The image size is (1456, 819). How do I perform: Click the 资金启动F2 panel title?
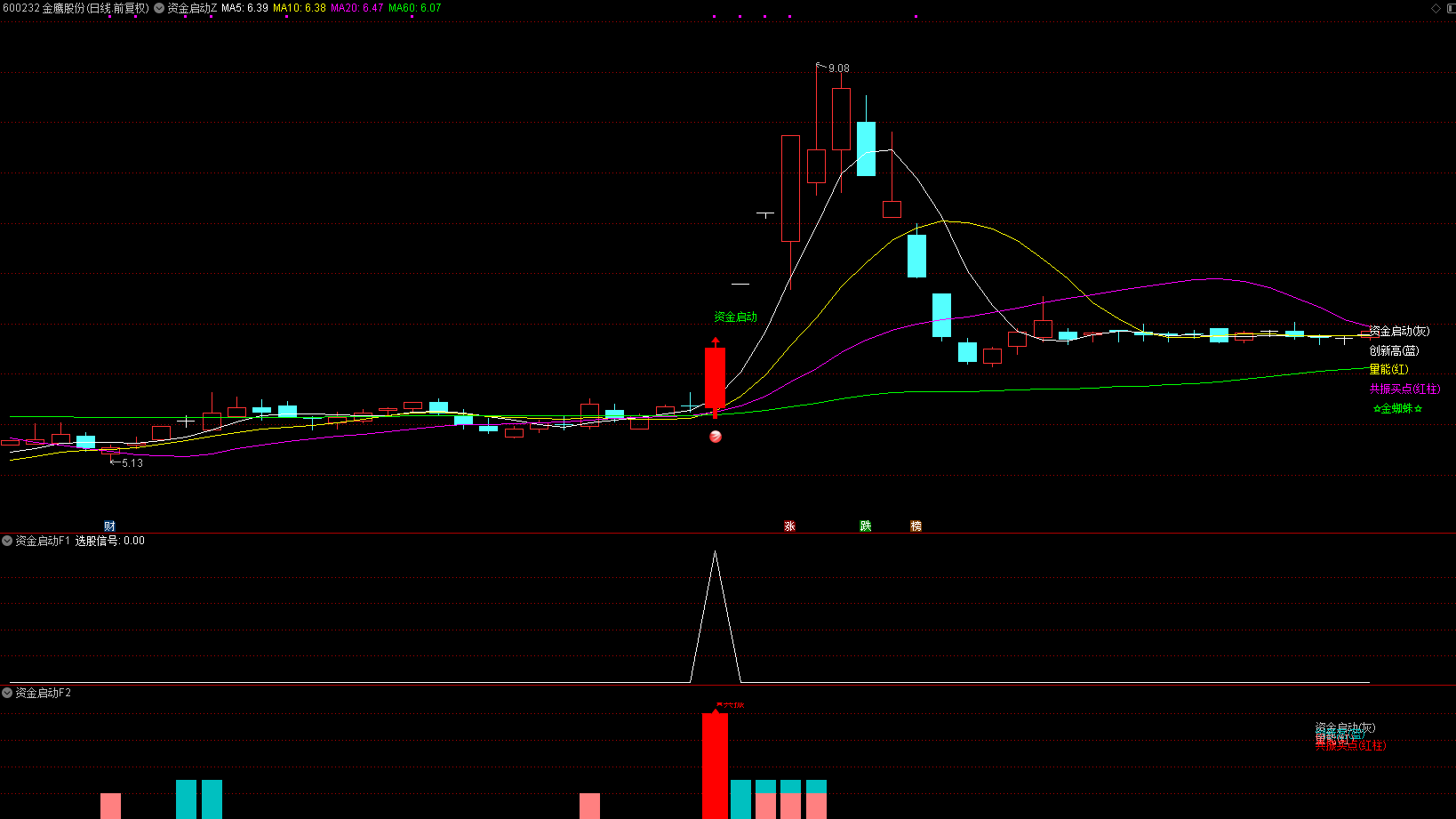44,693
